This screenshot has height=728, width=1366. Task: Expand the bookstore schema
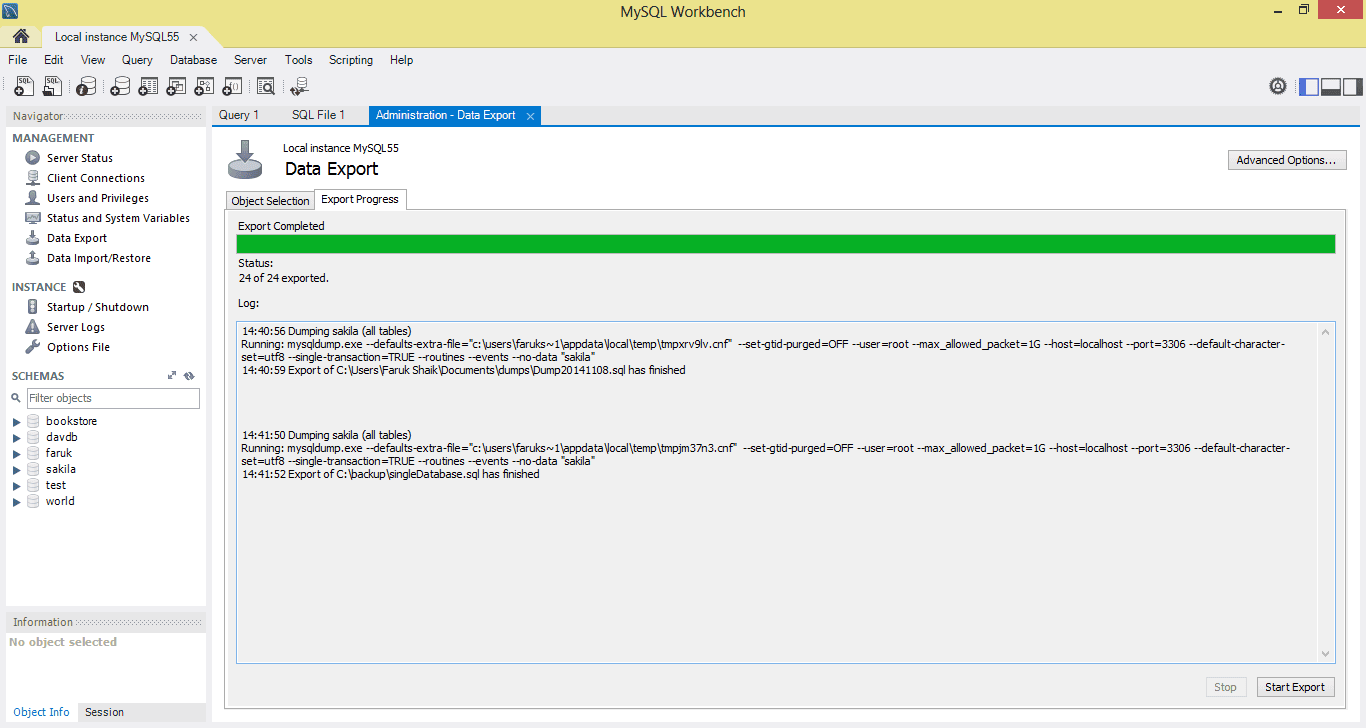coord(16,422)
